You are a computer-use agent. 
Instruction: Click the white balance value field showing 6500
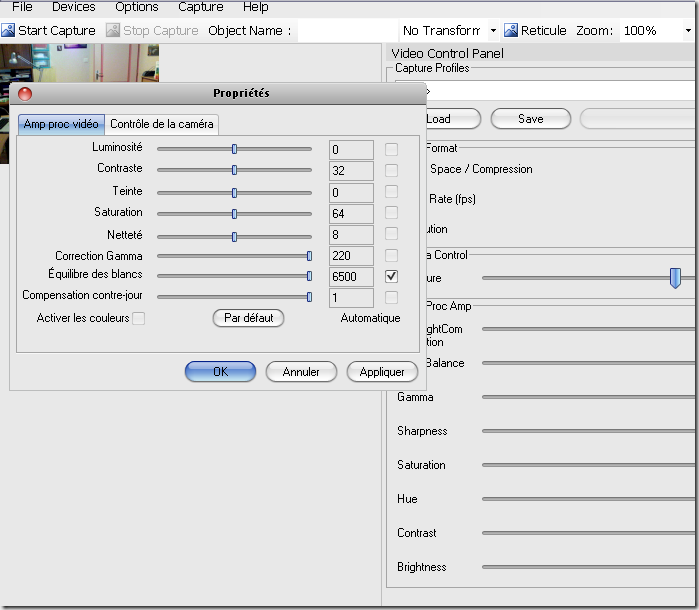pos(351,276)
